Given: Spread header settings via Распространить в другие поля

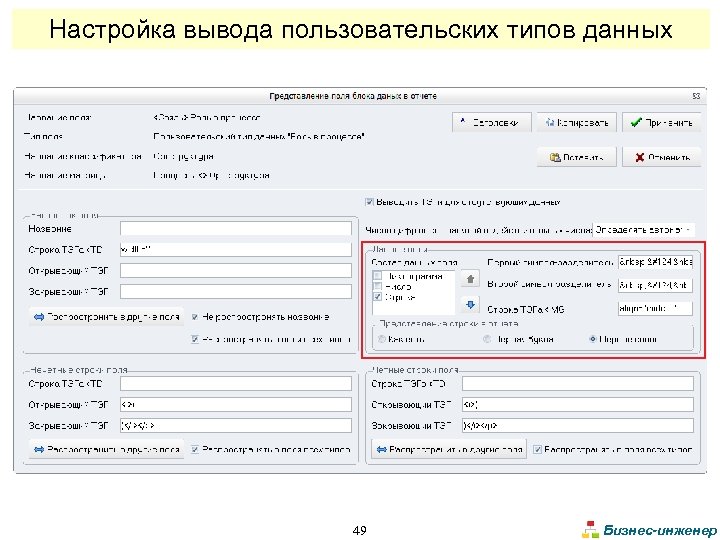Looking at the screenshot, I should [x=106, y=317].
